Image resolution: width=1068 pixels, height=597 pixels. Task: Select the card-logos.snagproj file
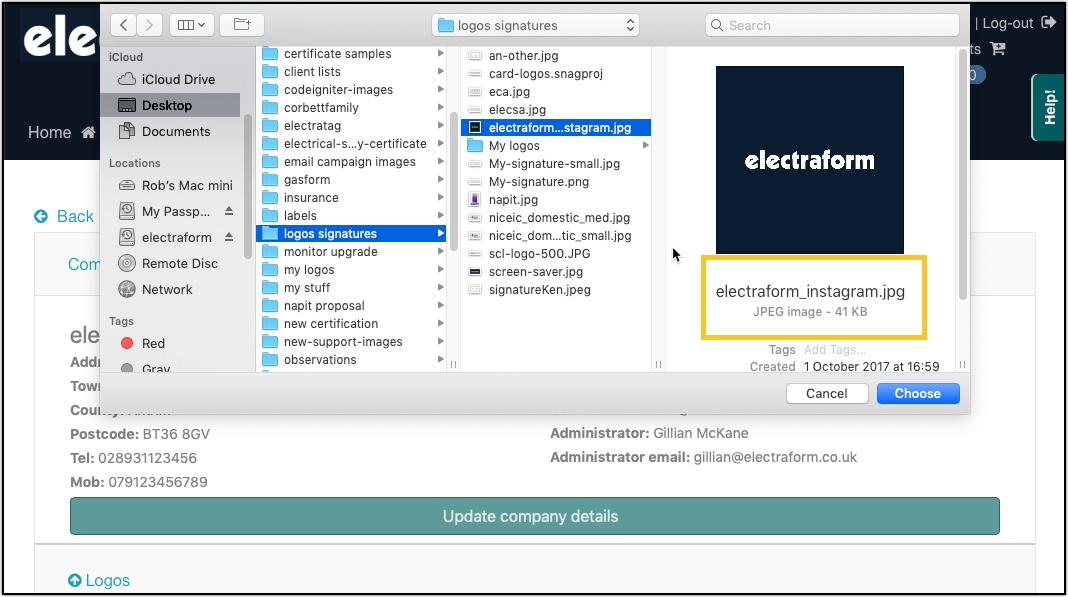click(x=556, y=74)
